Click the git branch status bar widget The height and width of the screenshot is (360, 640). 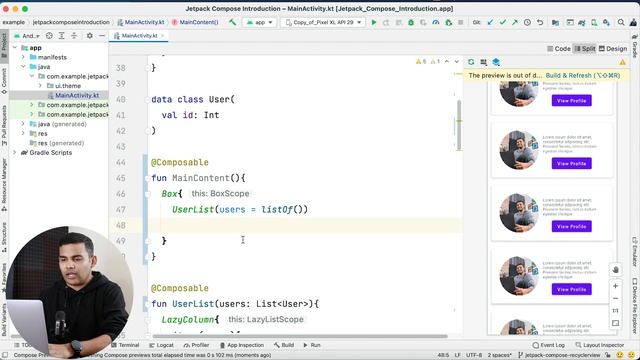[559, 355]
